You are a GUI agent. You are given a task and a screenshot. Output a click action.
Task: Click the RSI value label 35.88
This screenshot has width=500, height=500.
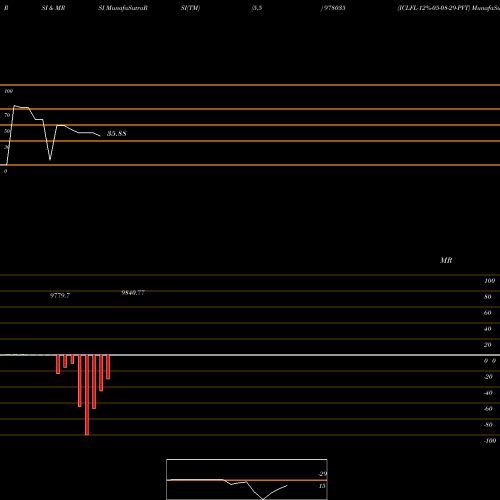pos(116,134)
